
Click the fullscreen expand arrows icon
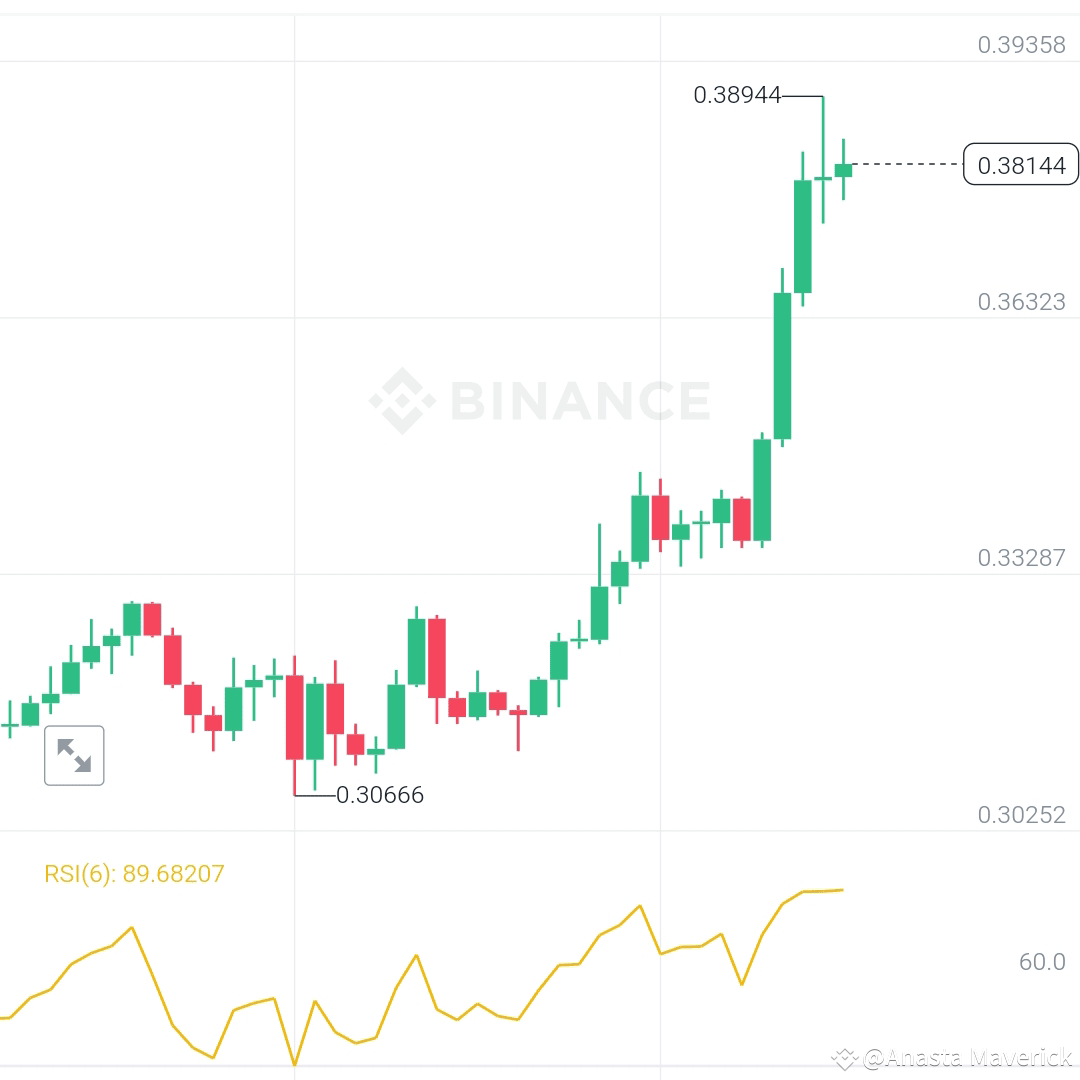pos(74,755)
